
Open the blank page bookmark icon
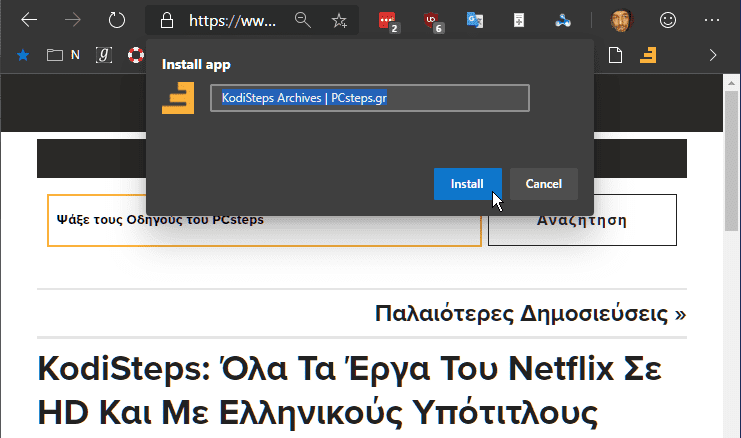(615, 55)
